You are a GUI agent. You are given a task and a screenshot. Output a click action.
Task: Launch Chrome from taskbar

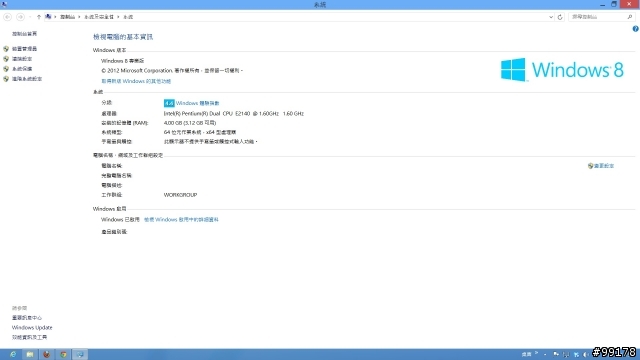63,354
